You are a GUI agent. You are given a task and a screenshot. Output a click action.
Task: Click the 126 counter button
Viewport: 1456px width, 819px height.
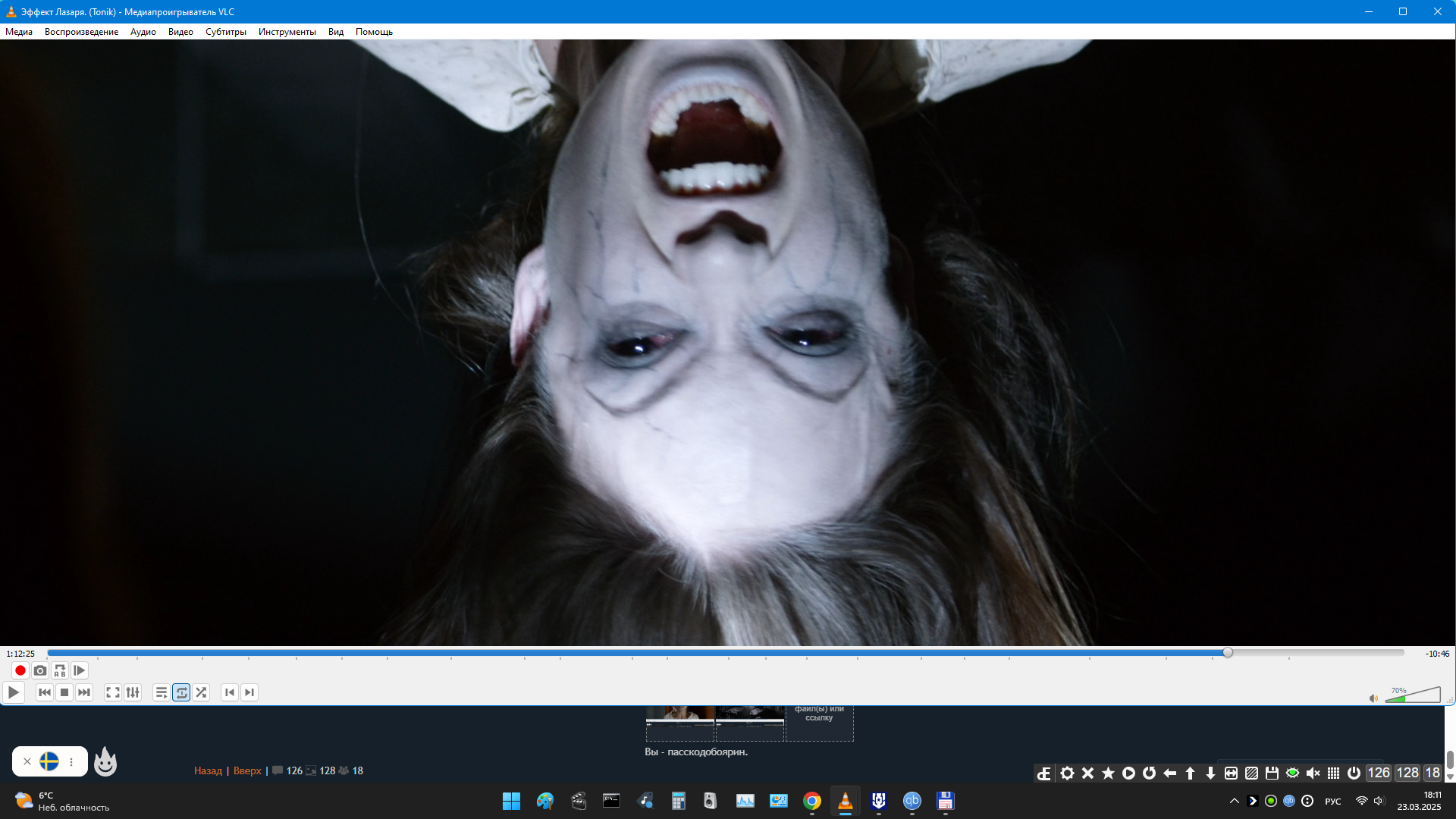tap(1379, 773)
